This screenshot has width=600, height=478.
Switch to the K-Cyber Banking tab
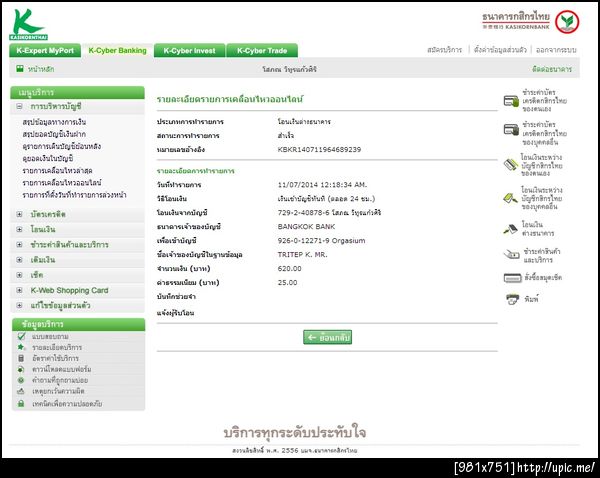pos(117,51)
